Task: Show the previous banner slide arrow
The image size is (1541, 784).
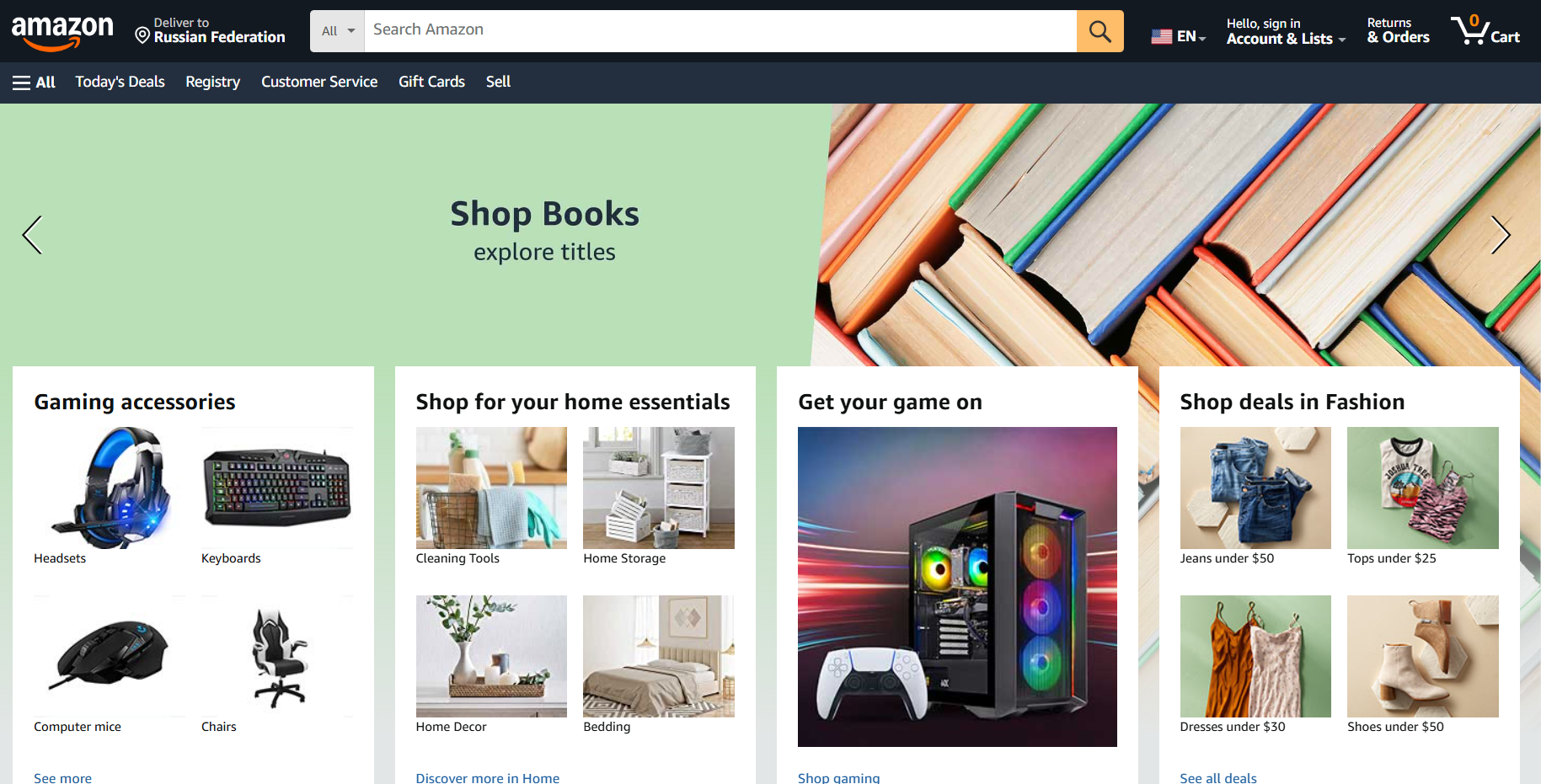Action: click(32, 235)
